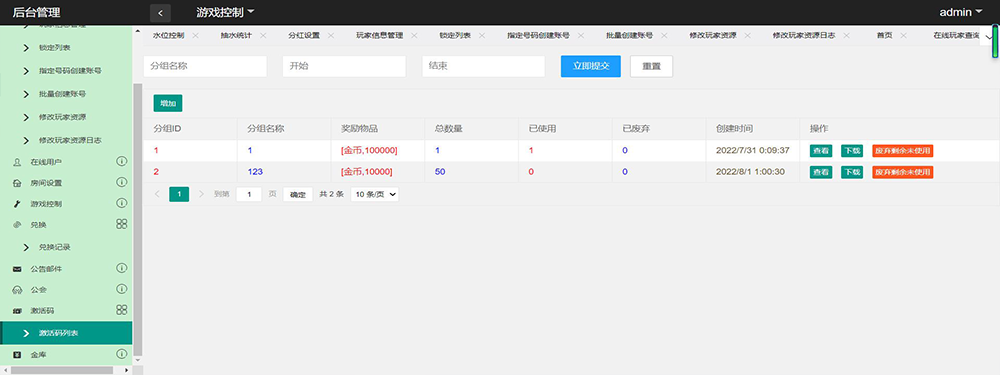Click the blue 立即提交 submit button
1000x375 pixels.
point(591,66)
